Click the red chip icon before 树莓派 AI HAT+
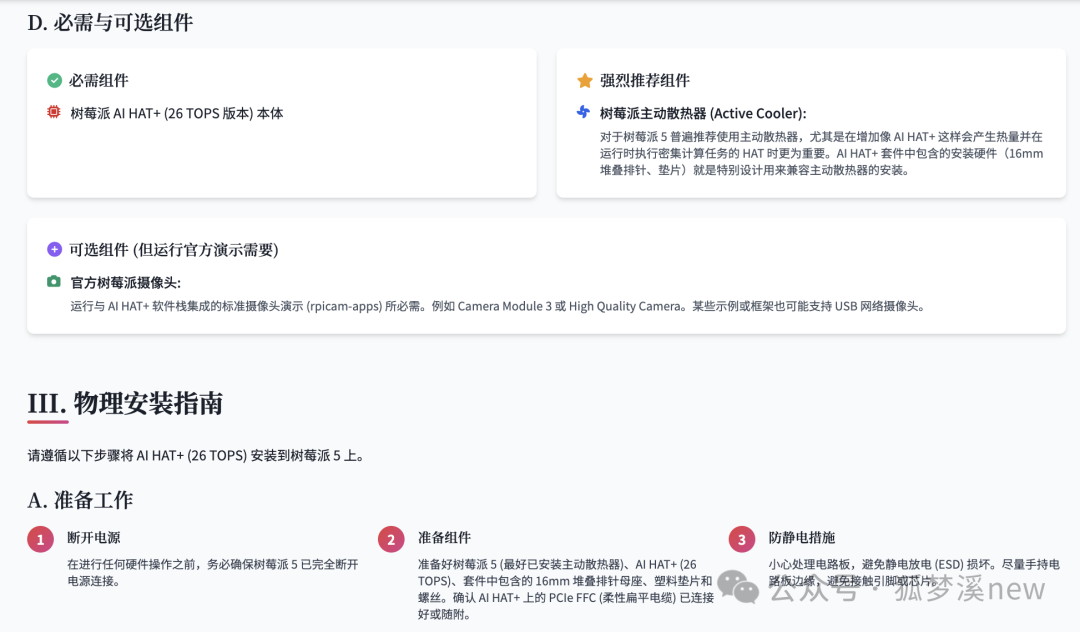This screenshot has height=632, width=1080. tap(54, 113)
